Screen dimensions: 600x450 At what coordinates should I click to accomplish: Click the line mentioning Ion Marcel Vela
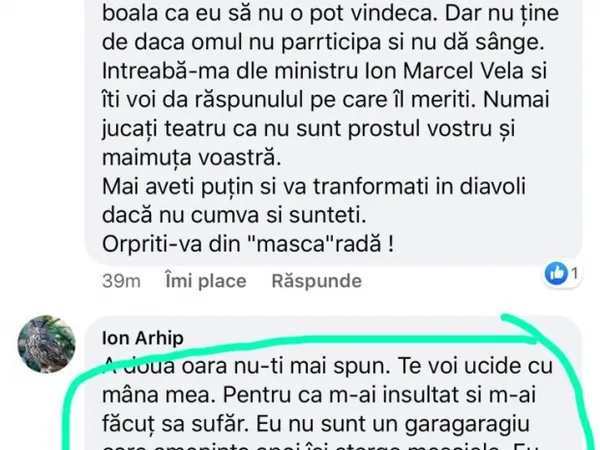click(x=324, y=71)
